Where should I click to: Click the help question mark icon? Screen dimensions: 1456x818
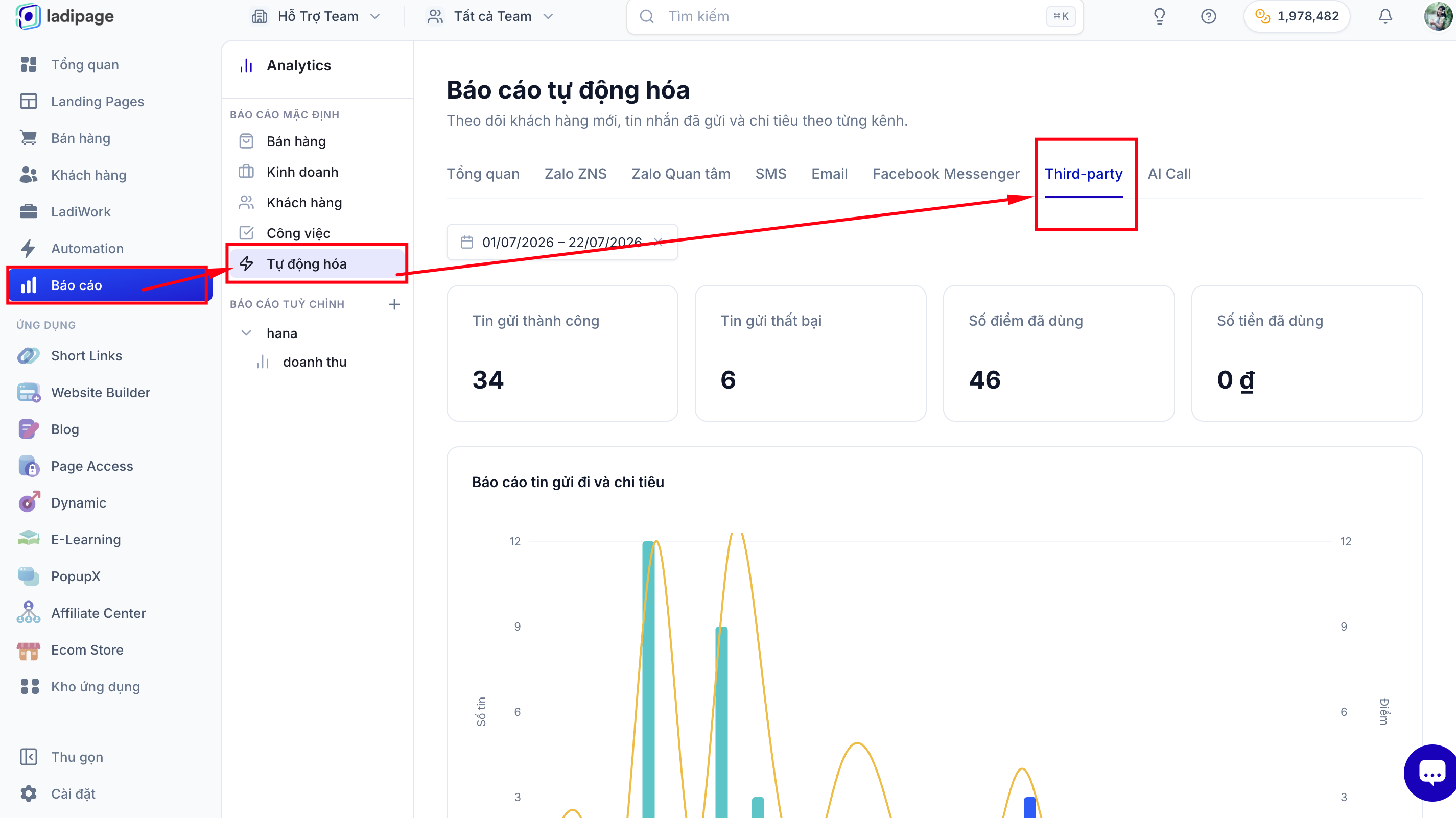[1208, 16]
